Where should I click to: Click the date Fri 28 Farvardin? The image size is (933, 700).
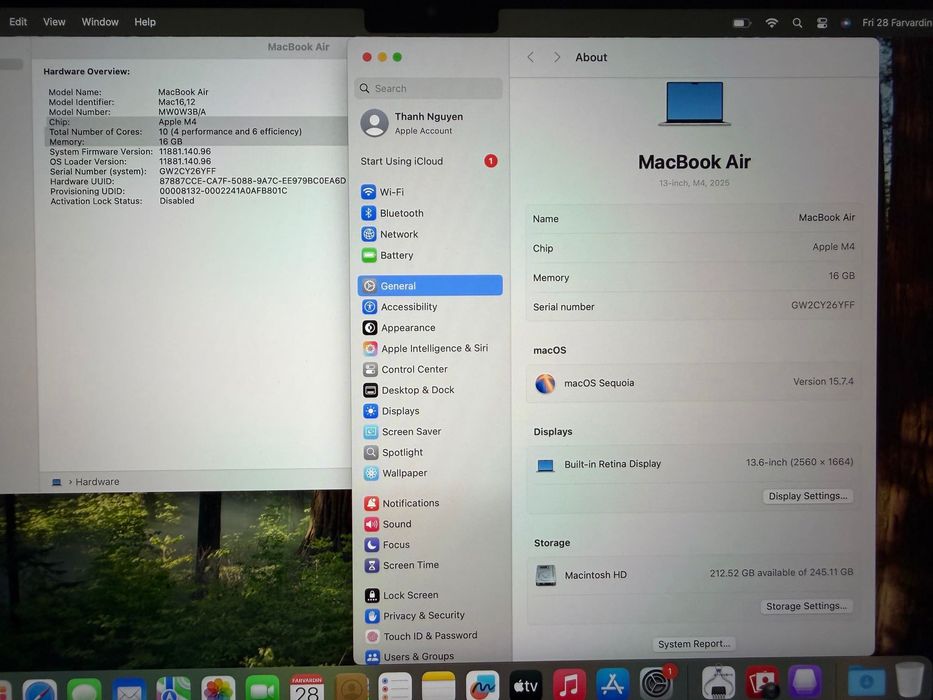click(897, 23)
